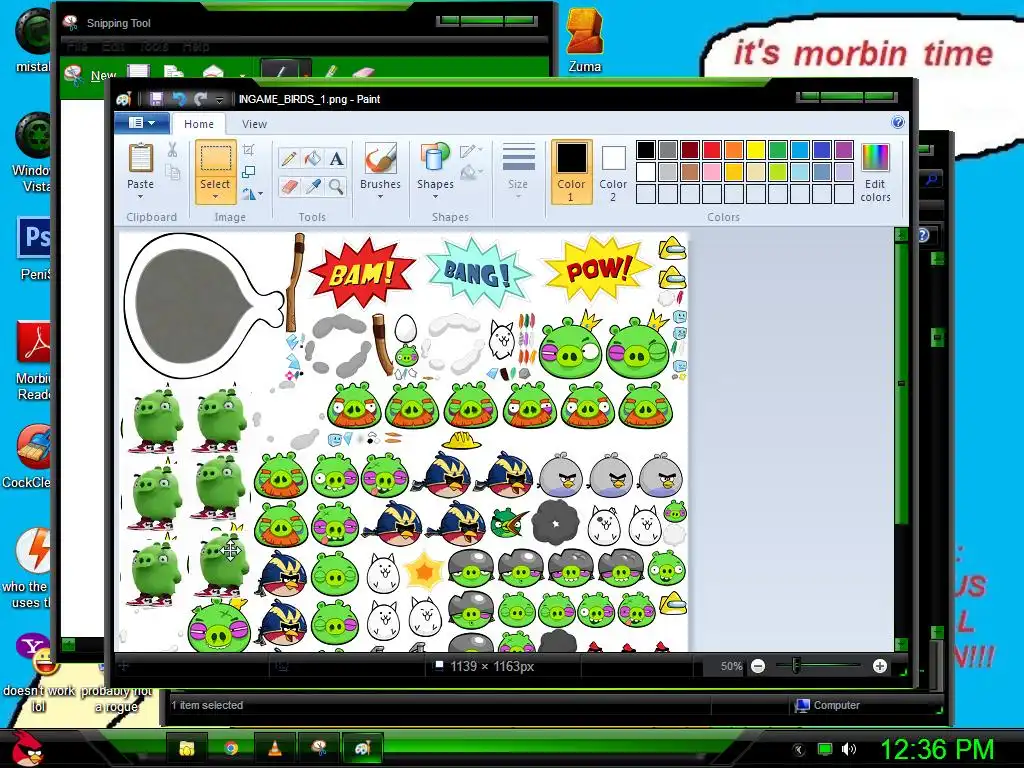Click the file explorer taskbar icon

(x=187, y=748)
